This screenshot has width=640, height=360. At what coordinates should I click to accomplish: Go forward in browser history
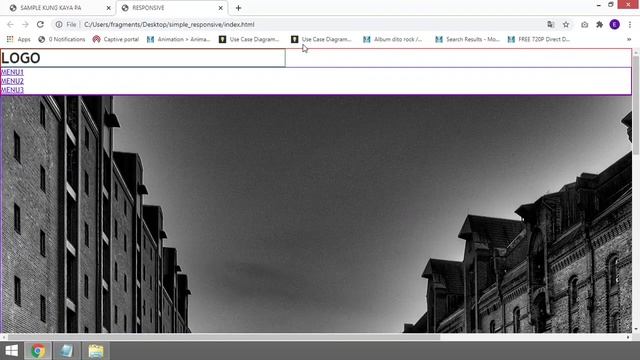point(25,24)
